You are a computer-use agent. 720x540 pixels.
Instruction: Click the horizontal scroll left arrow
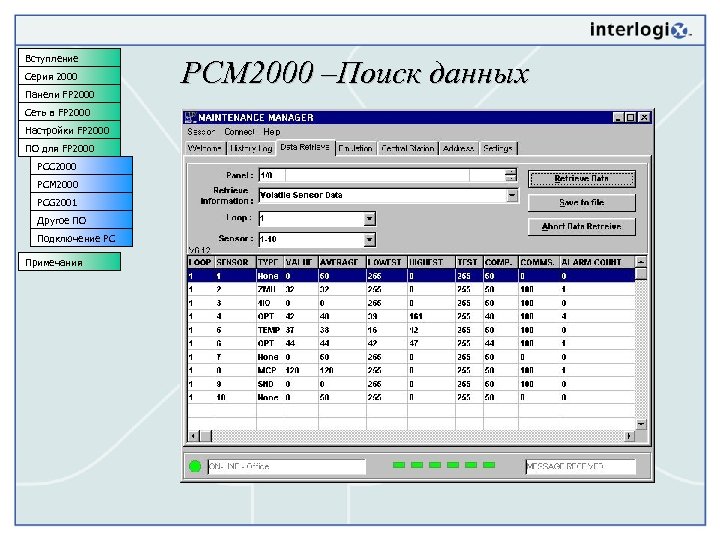coord(193,436)
